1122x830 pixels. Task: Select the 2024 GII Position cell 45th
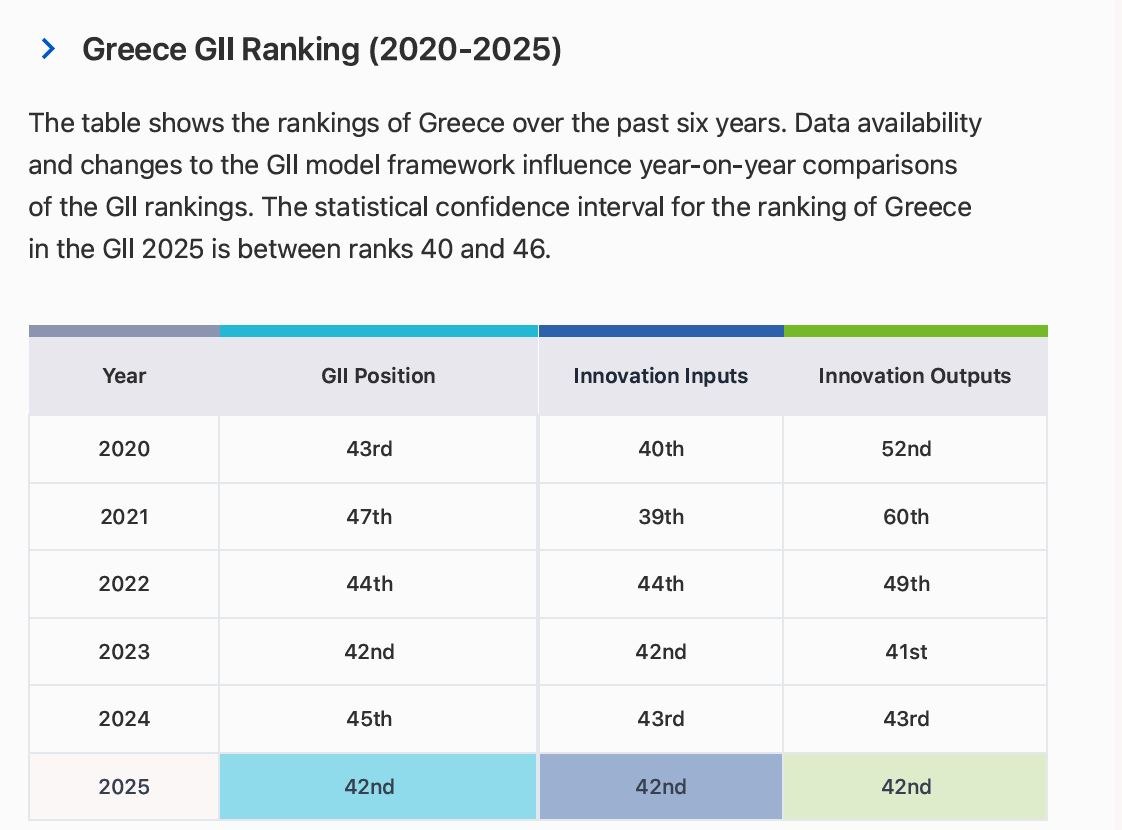tap(369, 719)
